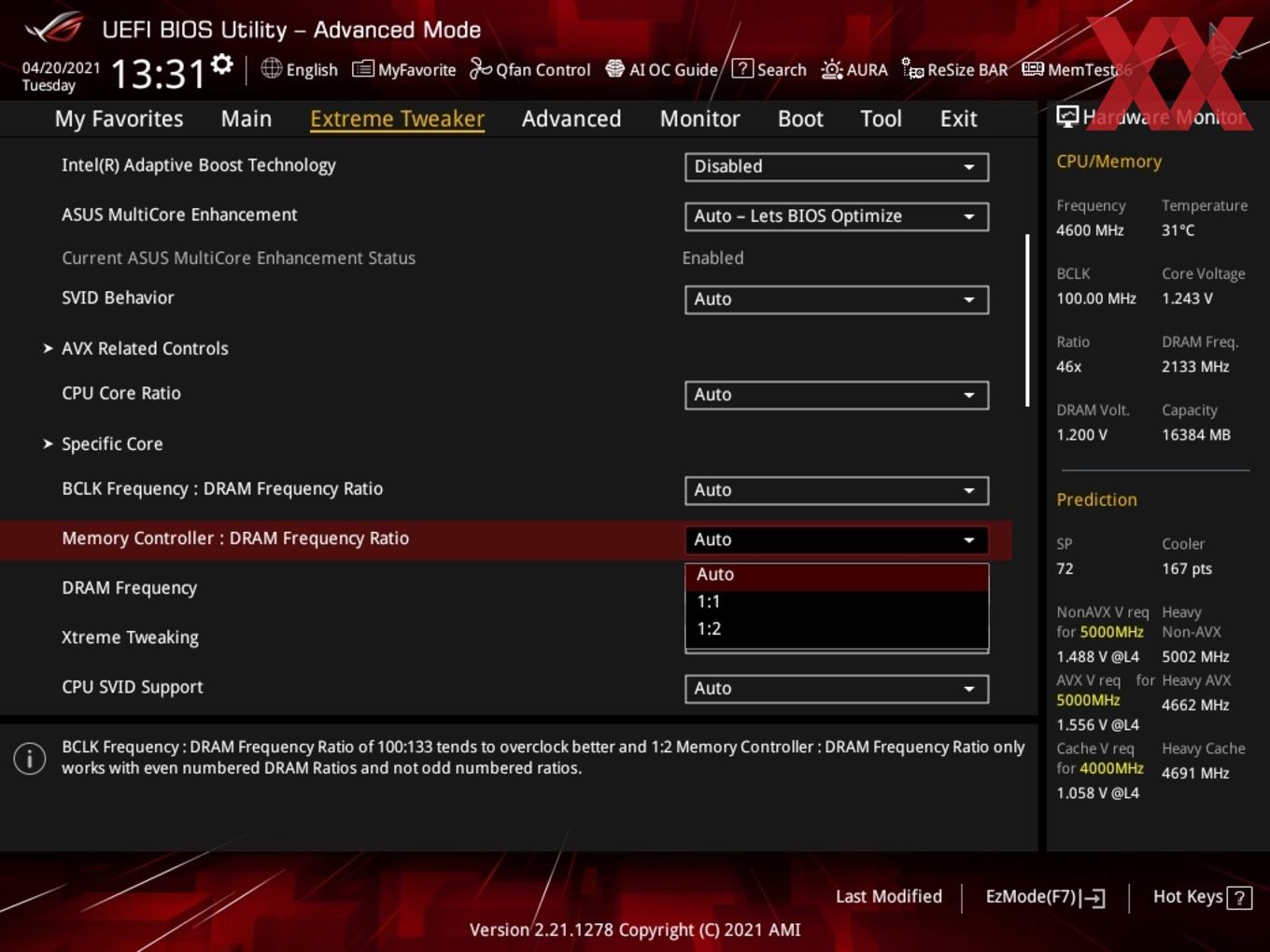Open the Tool tab
Screen dimensions: 1270x952
pyautogui.click(x=881, y=119)
